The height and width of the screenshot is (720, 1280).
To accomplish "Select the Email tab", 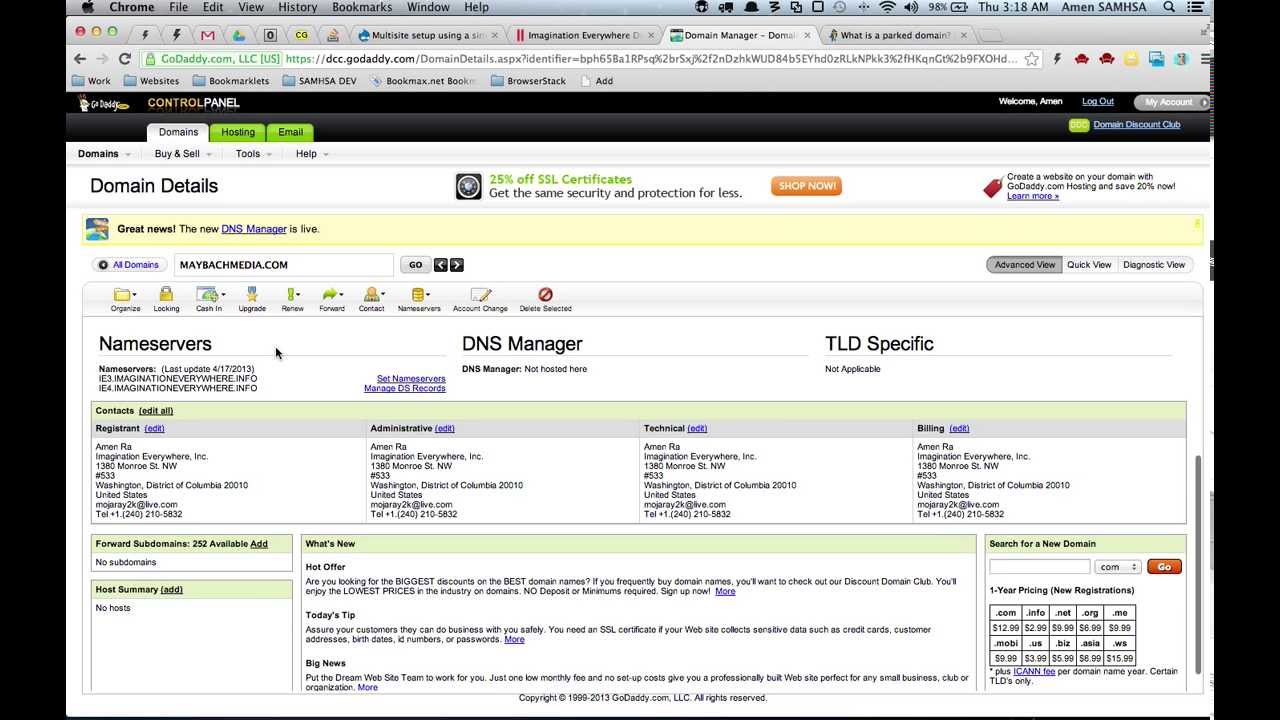I will (x=290, y=132).
